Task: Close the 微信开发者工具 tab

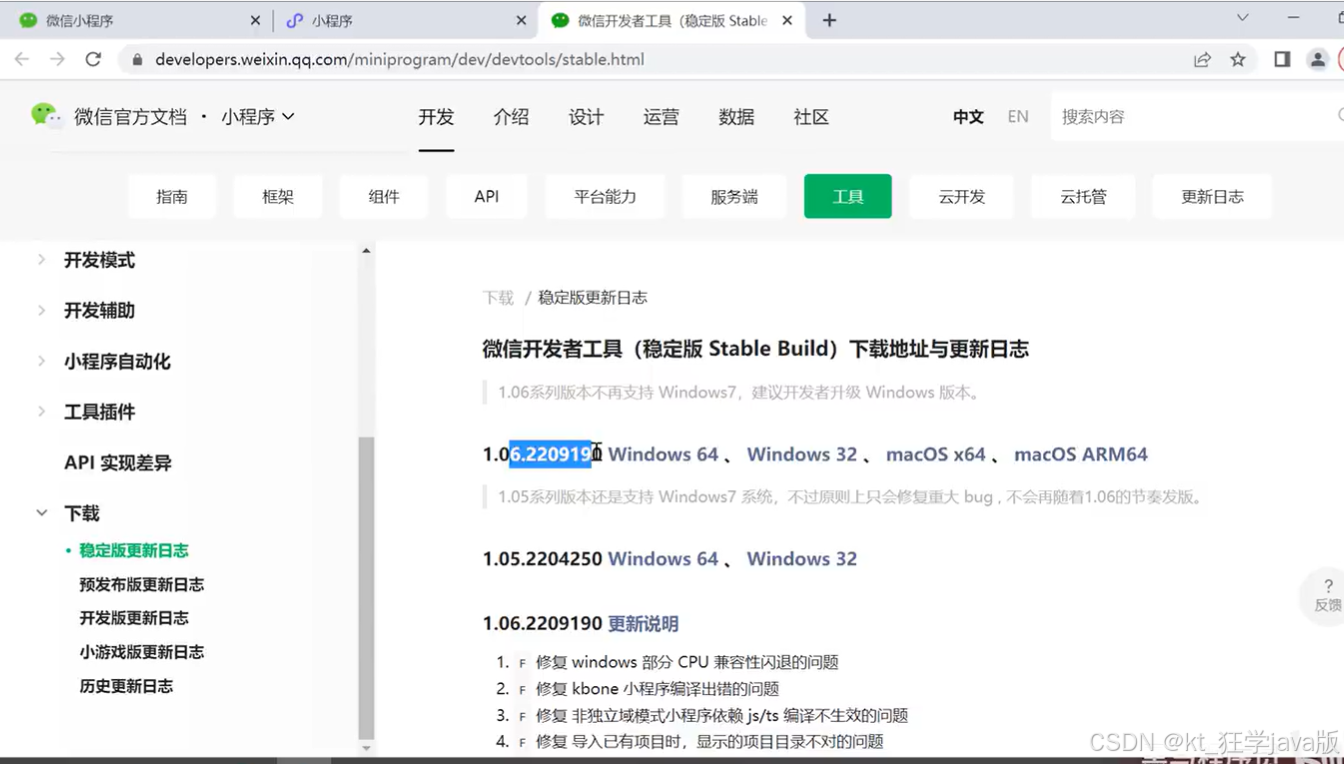Action: coord(787,20)
